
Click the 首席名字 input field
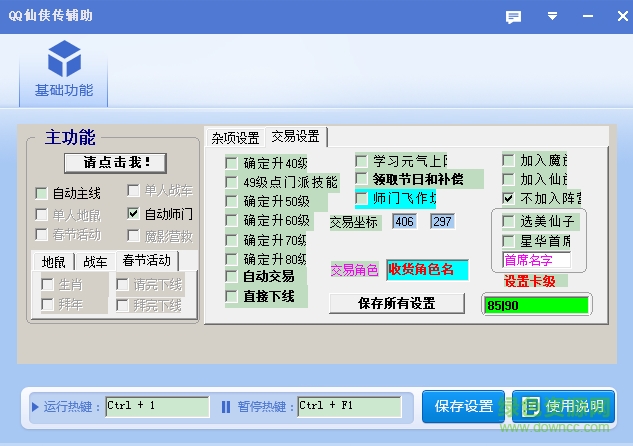coord(537,260)
